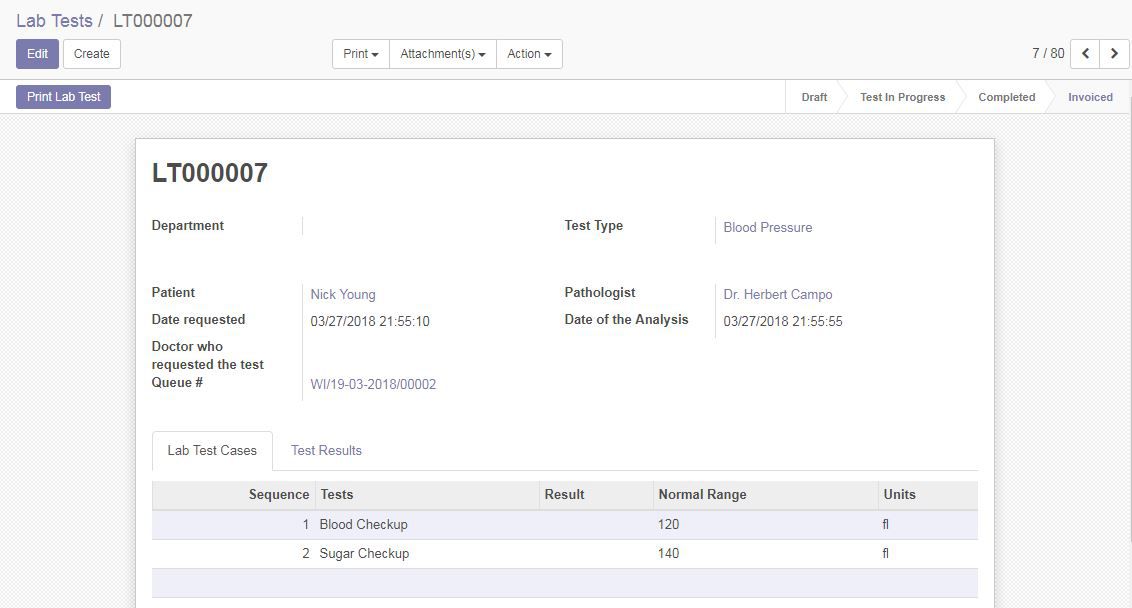
Task: Select the Draft status stage
Action: click(814, 97)
